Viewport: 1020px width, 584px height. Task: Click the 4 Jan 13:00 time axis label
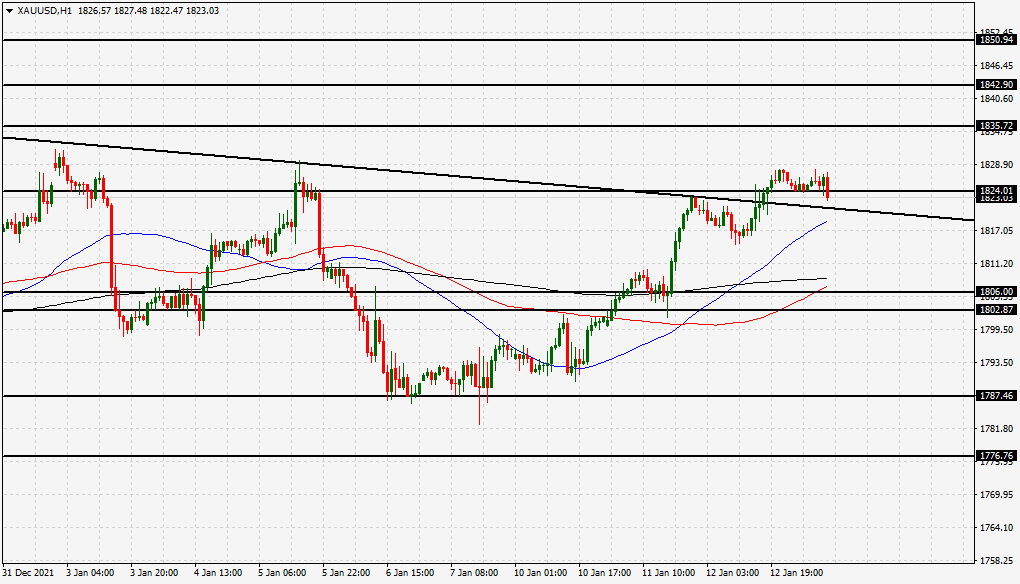click(219, 573)
